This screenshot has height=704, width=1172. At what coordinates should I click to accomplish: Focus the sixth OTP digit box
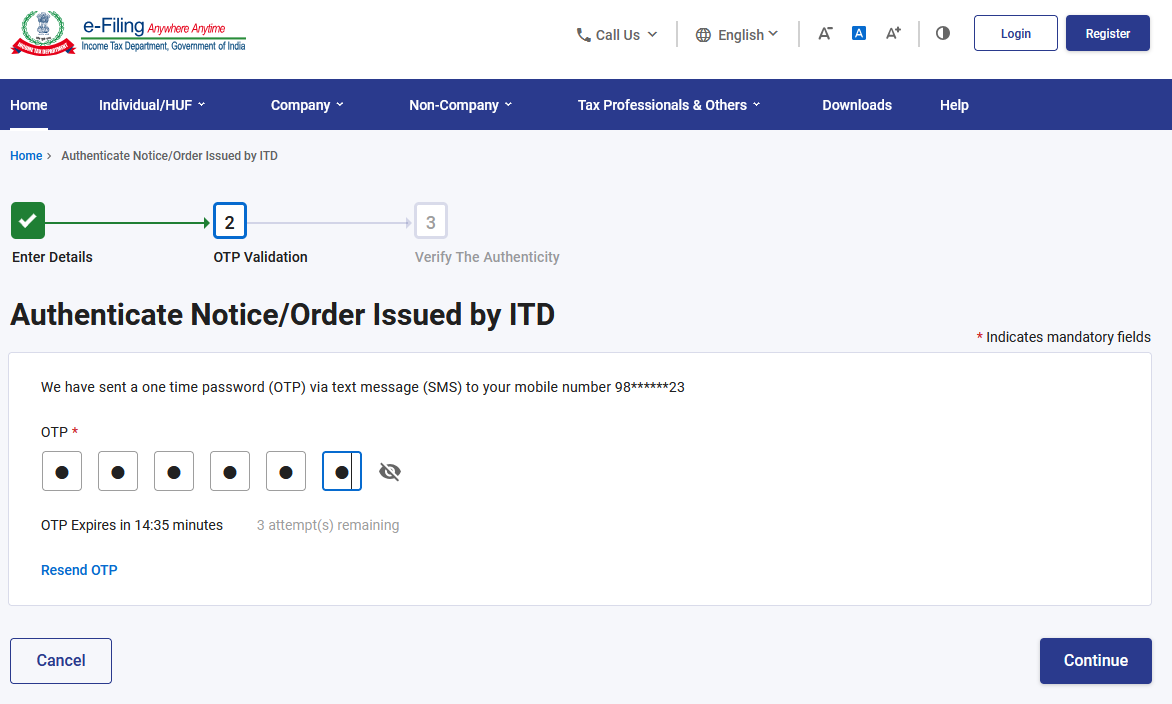coord(342,471)
